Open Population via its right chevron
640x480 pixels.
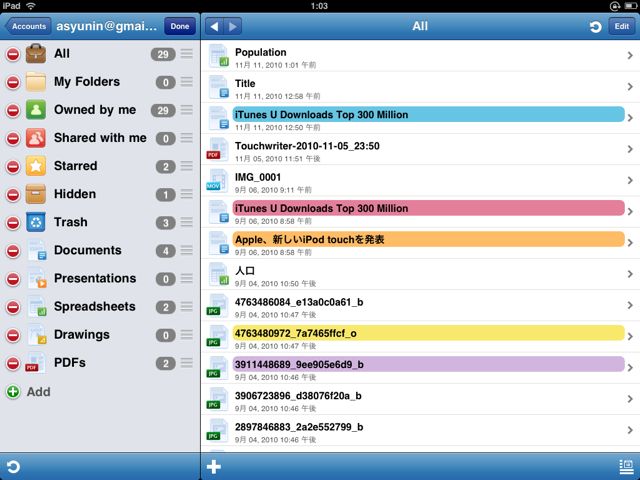pos(630,56)
